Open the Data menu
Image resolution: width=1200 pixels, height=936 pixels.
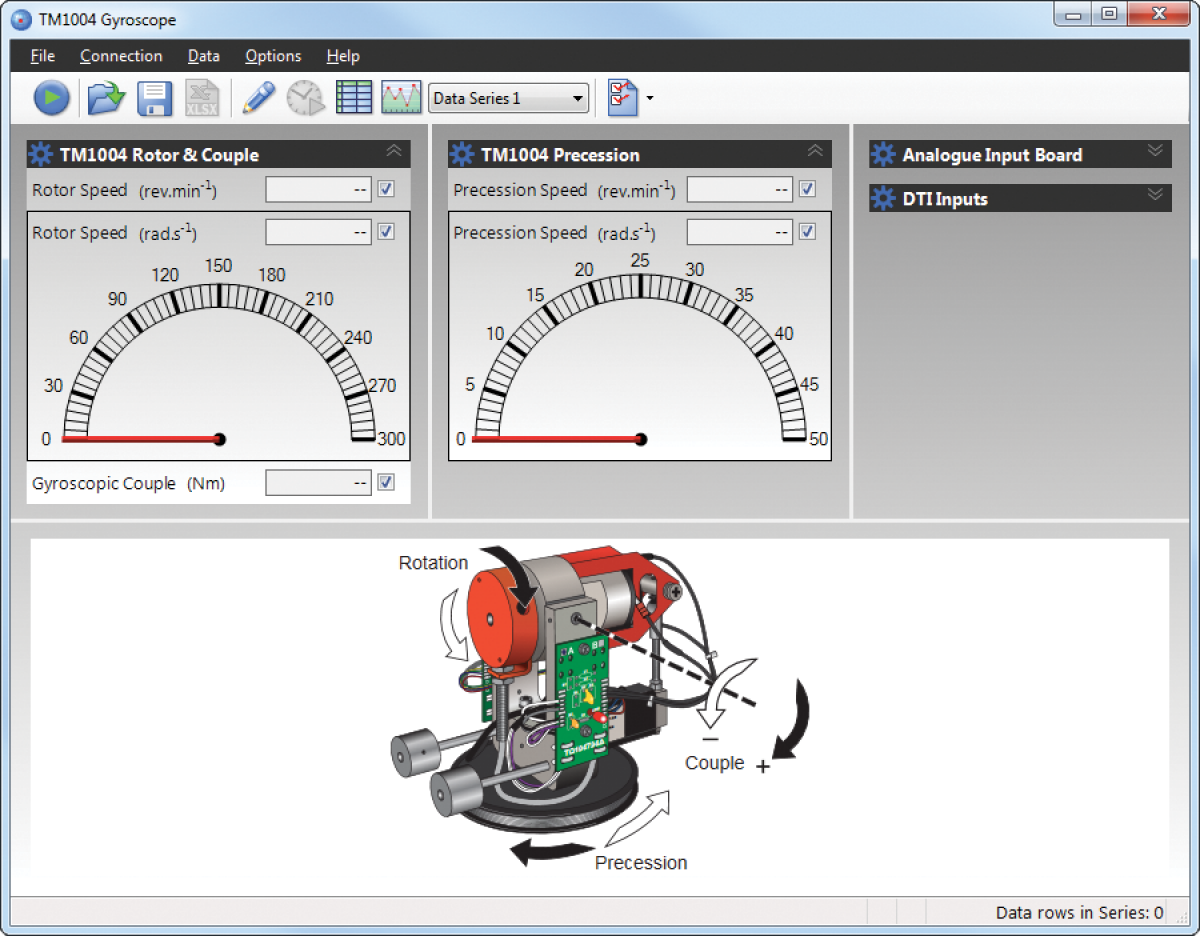click(204, 56)
